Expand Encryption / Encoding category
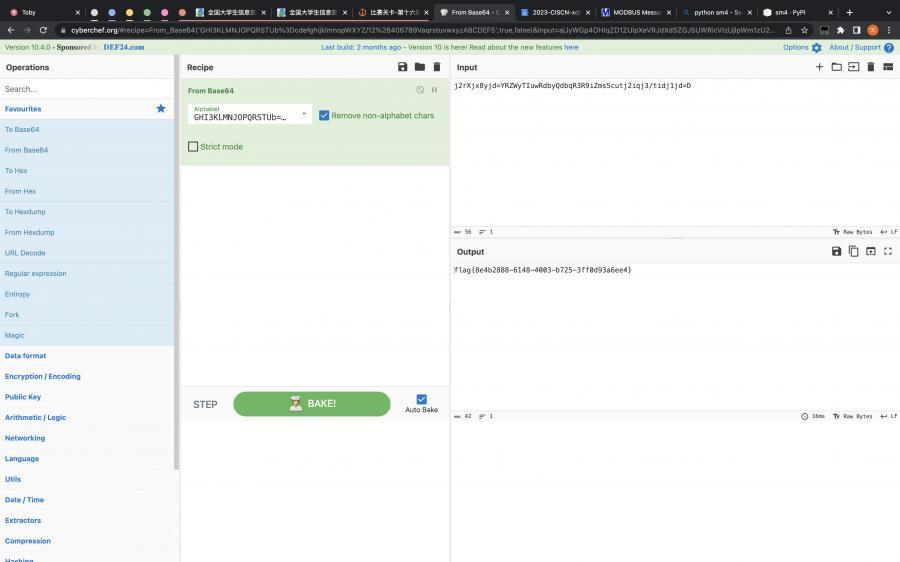Image resolution: width=900 pixels, height=562 pixels. [x=87, y=377]
